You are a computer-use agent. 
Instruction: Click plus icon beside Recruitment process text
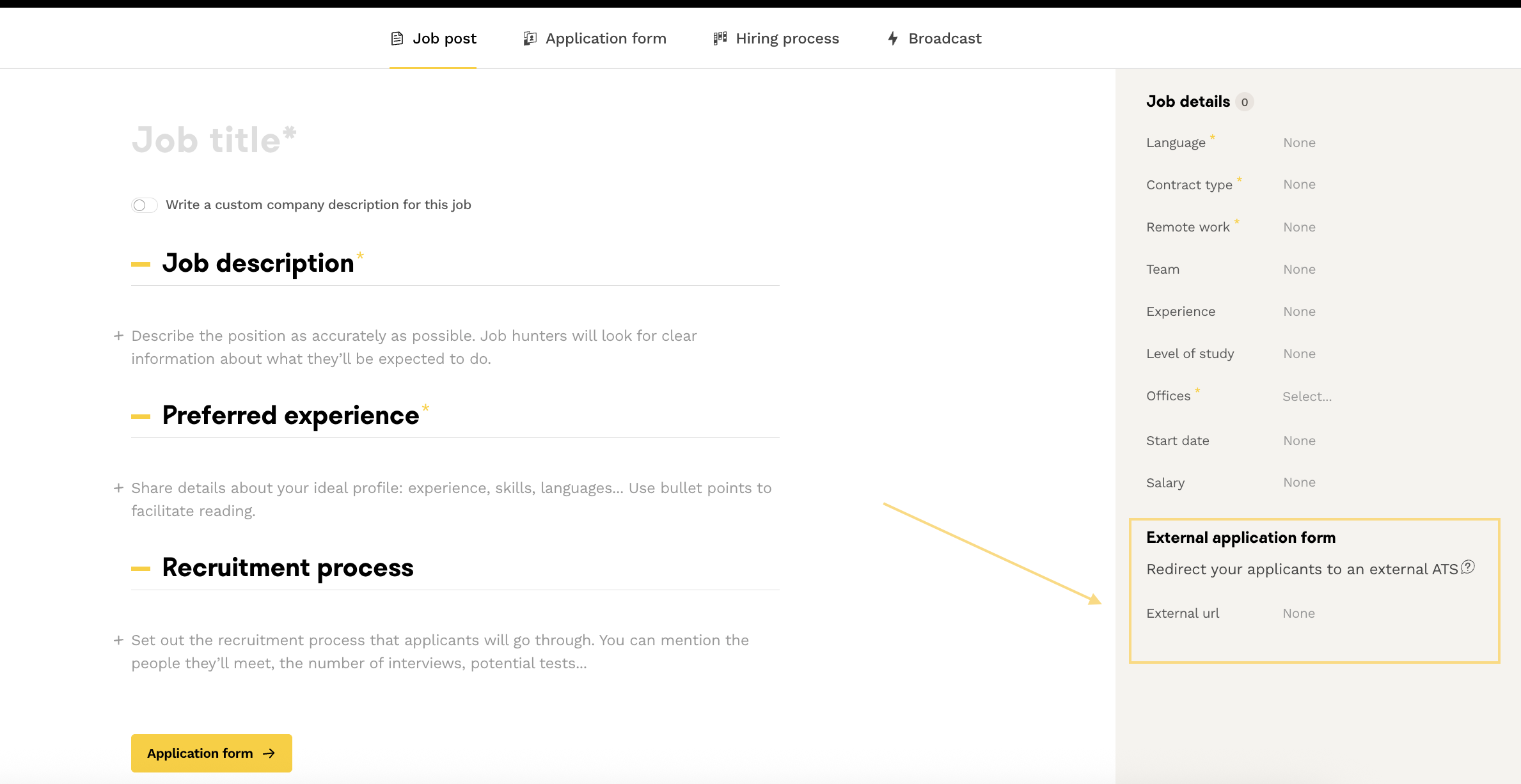point(118,640)
